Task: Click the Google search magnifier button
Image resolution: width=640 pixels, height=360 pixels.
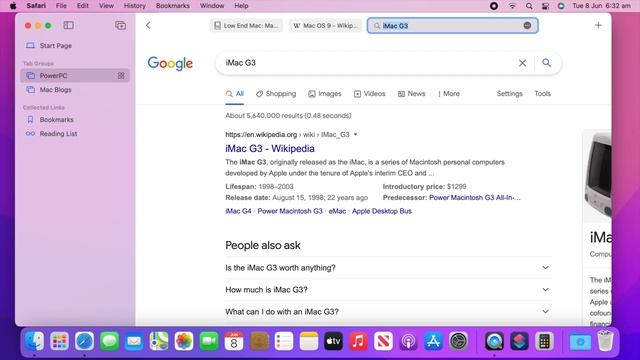Action: [547, 62]
